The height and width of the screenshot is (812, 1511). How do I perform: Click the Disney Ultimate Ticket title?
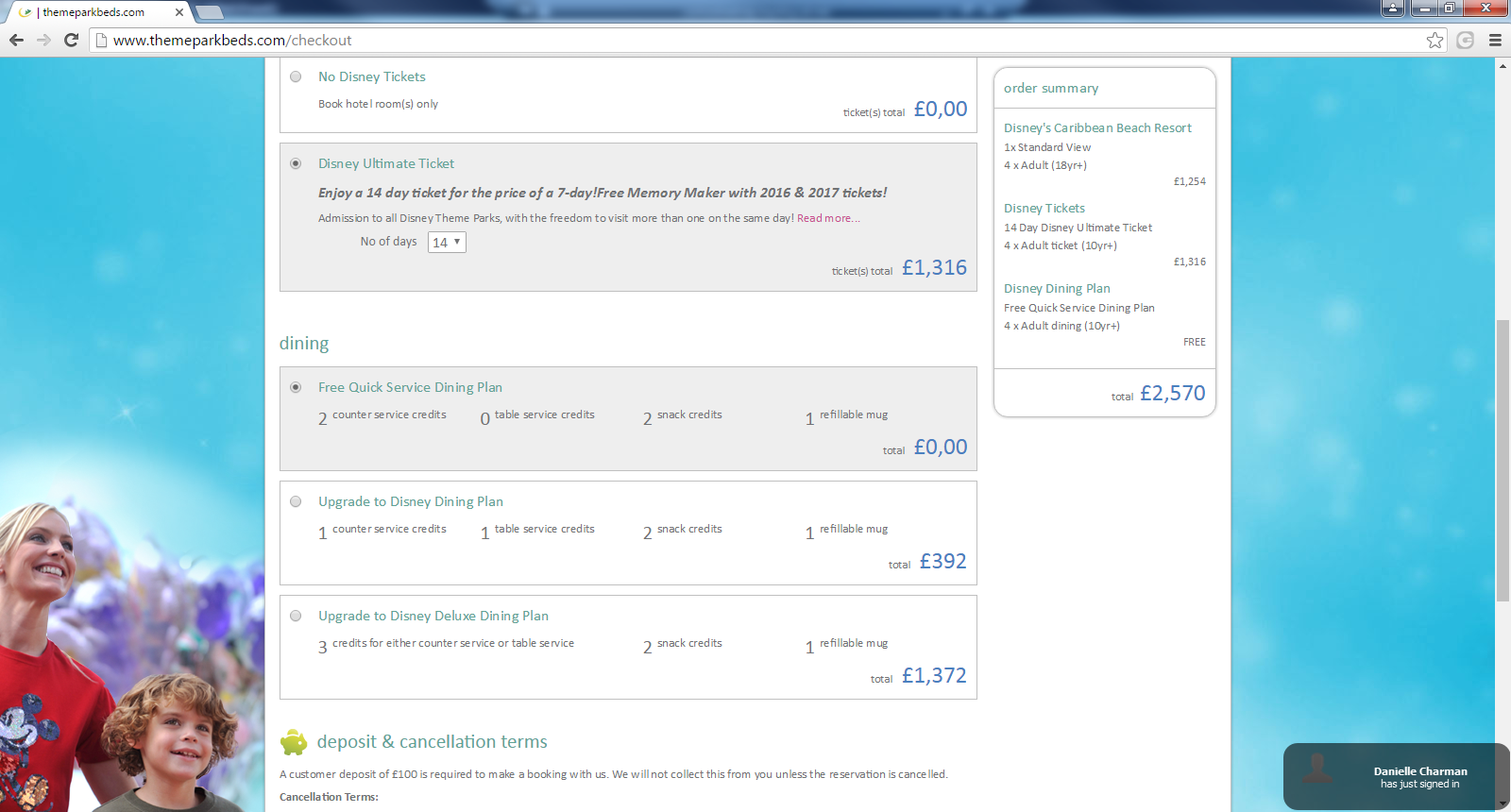(x=386, y=163)
